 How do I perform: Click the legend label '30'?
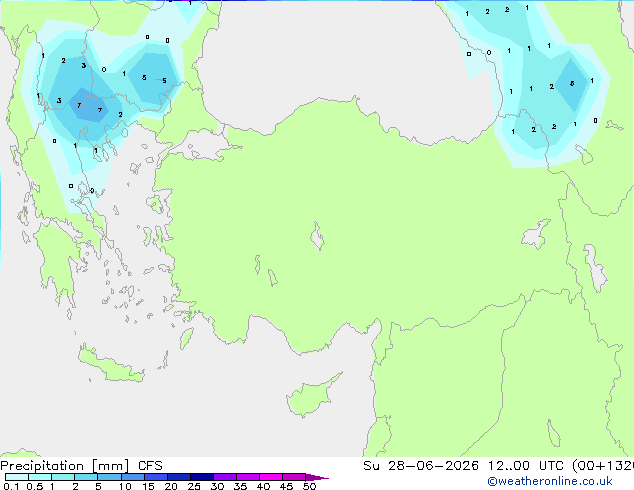tap(217, 486)
